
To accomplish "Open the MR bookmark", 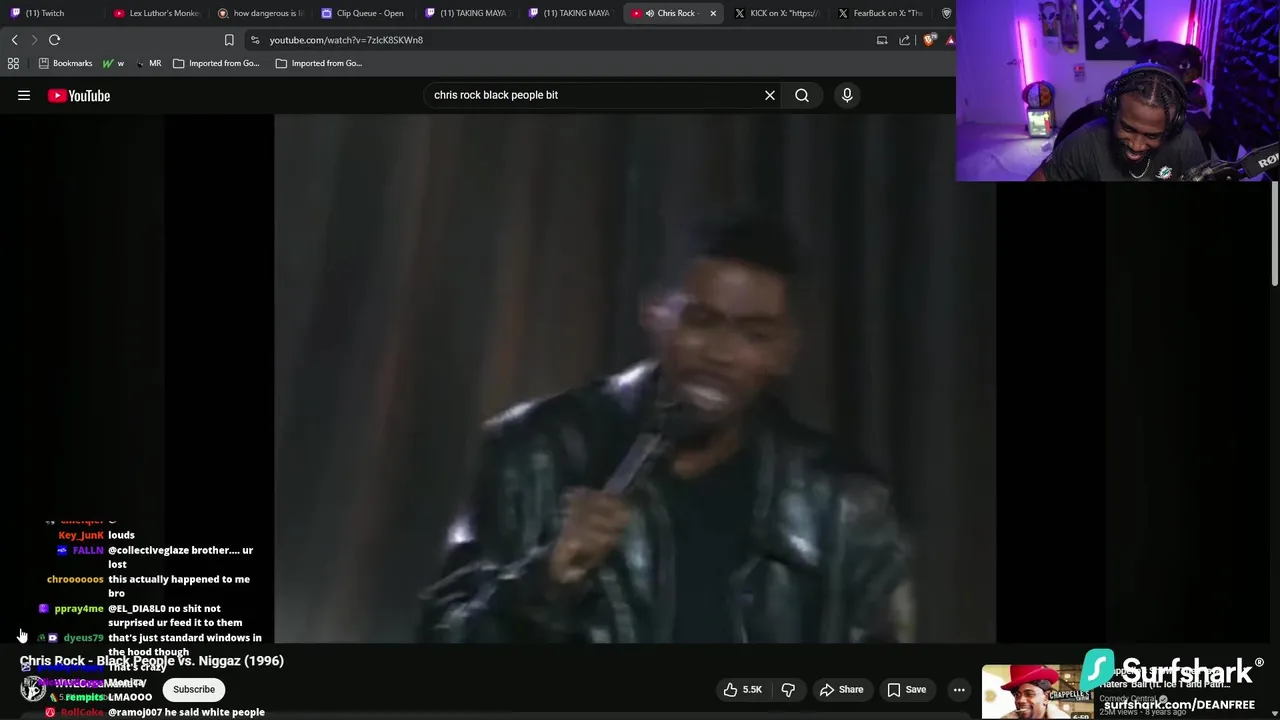I will 148,63.
